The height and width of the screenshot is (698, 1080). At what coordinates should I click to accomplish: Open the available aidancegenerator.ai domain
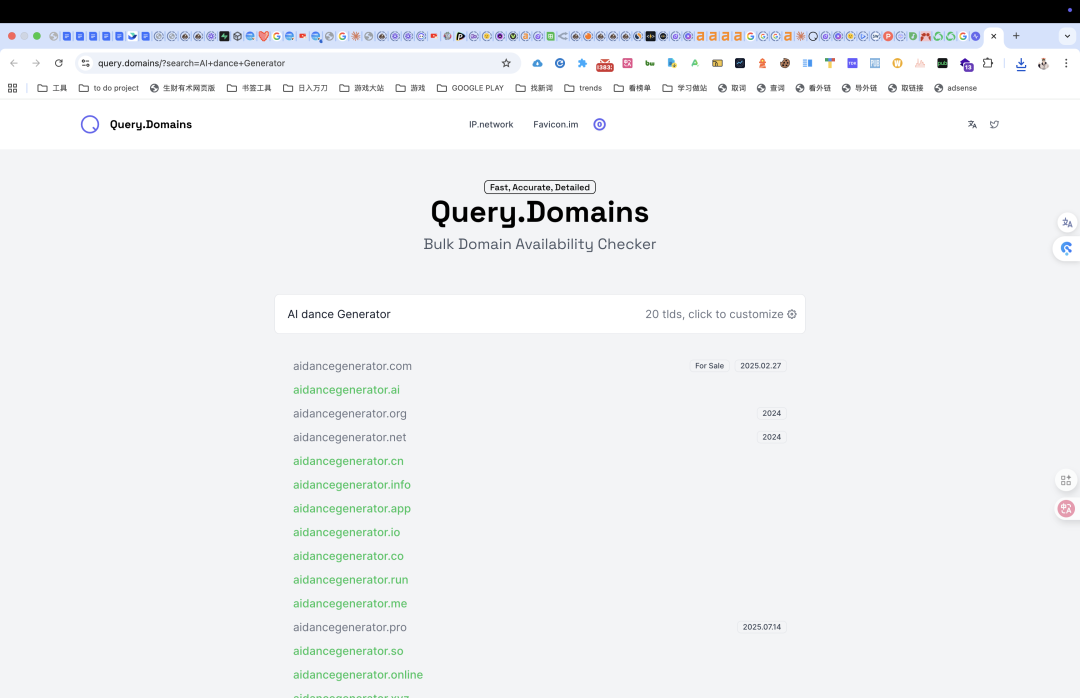pos(346,390)
